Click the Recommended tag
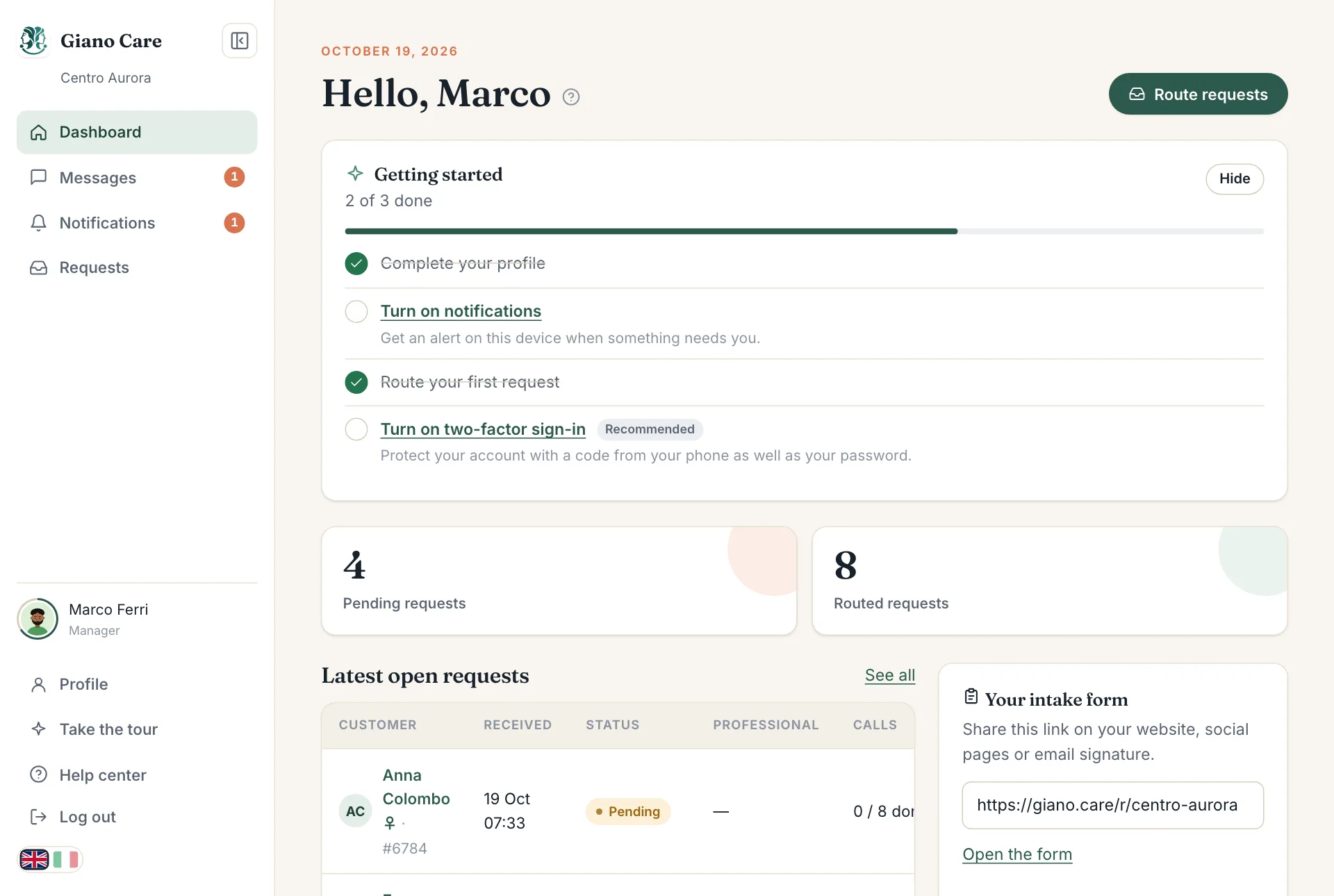The width and height of the screenshot is (1334, 896). click(x=650, y=429)
